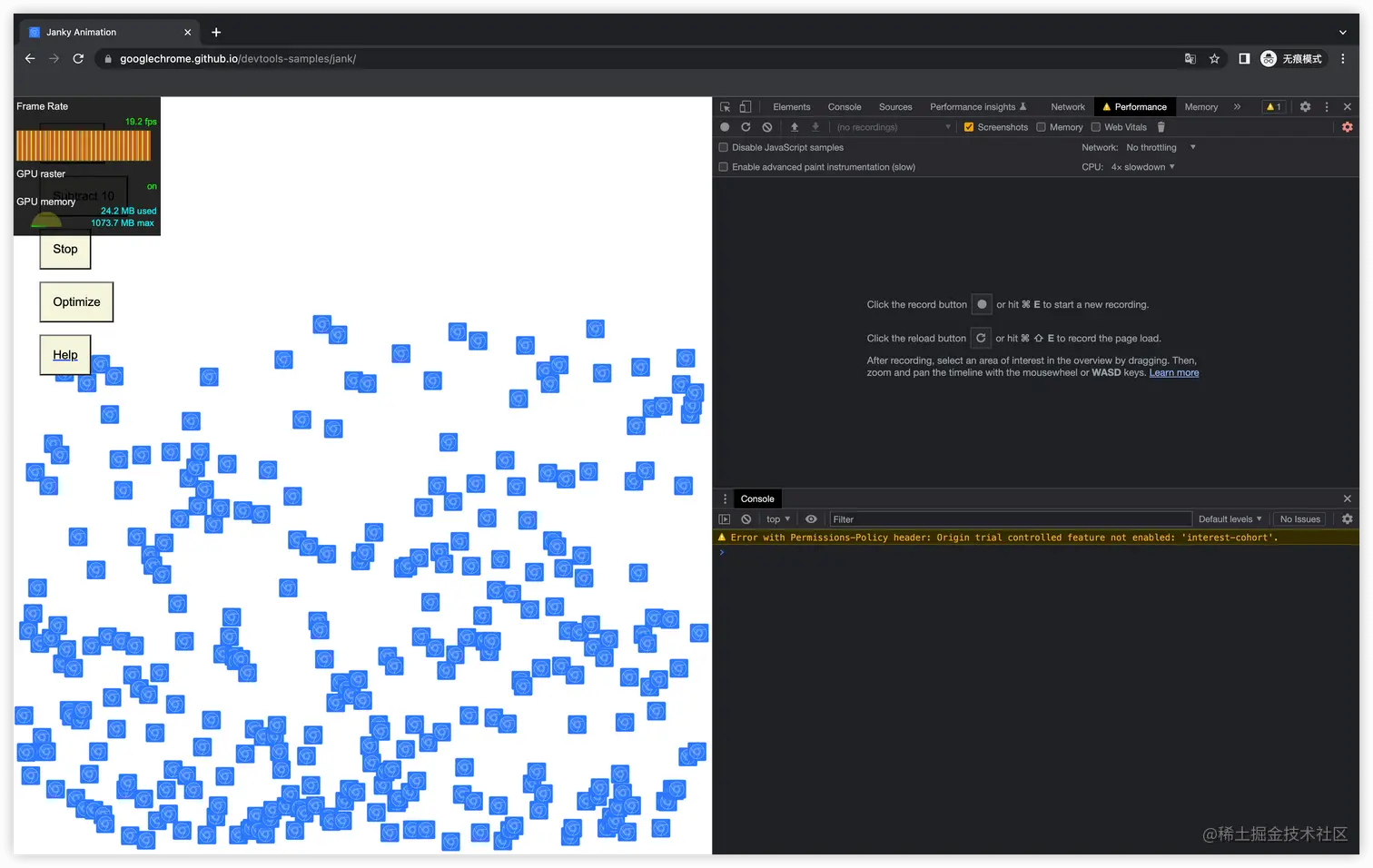Clear the Performance recording with the clear icon
This screenshot has height=868, width=1373.
pyautogui.click(x=767, y=127)
